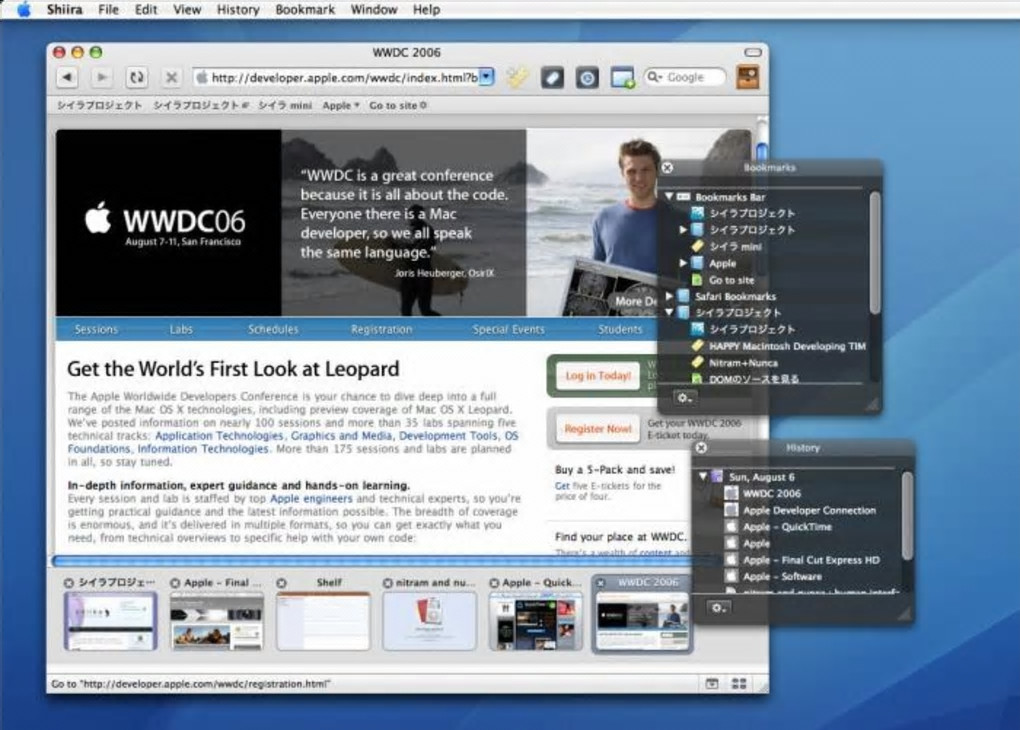The height and width of the screenshot is (730, 1020).
Task: Close the History floating panel
Action: pyautogui.click(x=701, y=448)
